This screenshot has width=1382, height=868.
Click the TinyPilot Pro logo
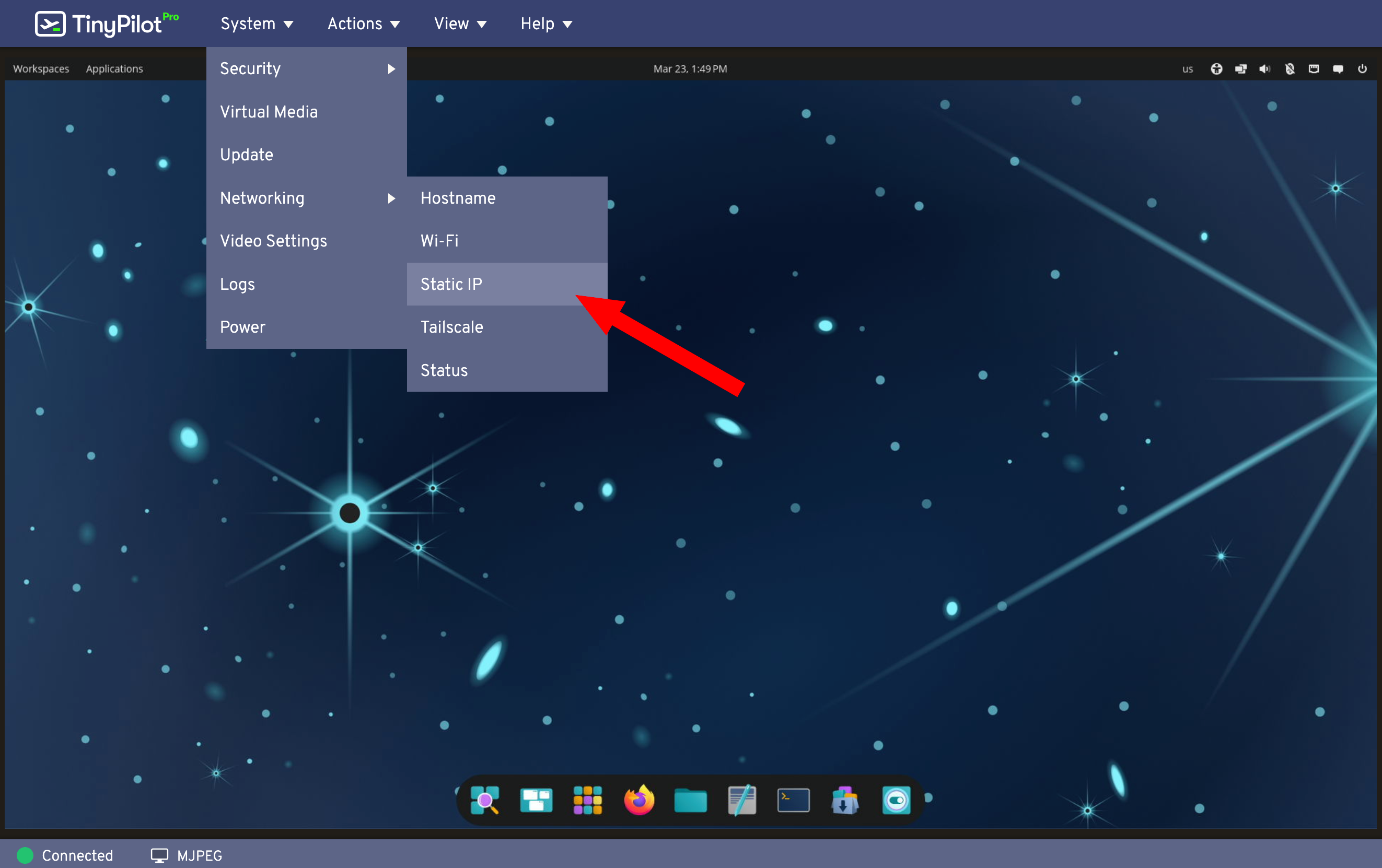click(x=107, y=23)
